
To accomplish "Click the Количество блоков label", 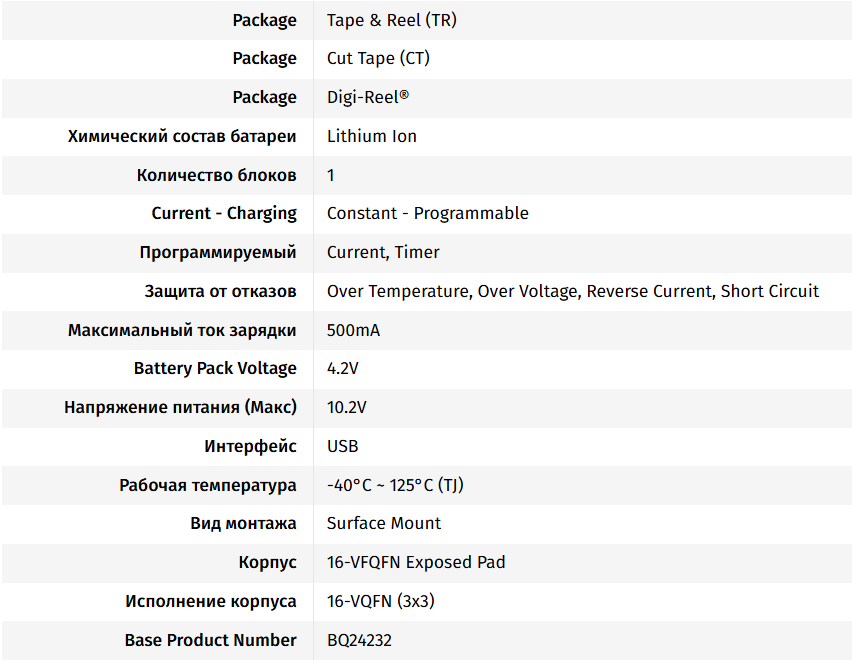I will click(216, 175).
